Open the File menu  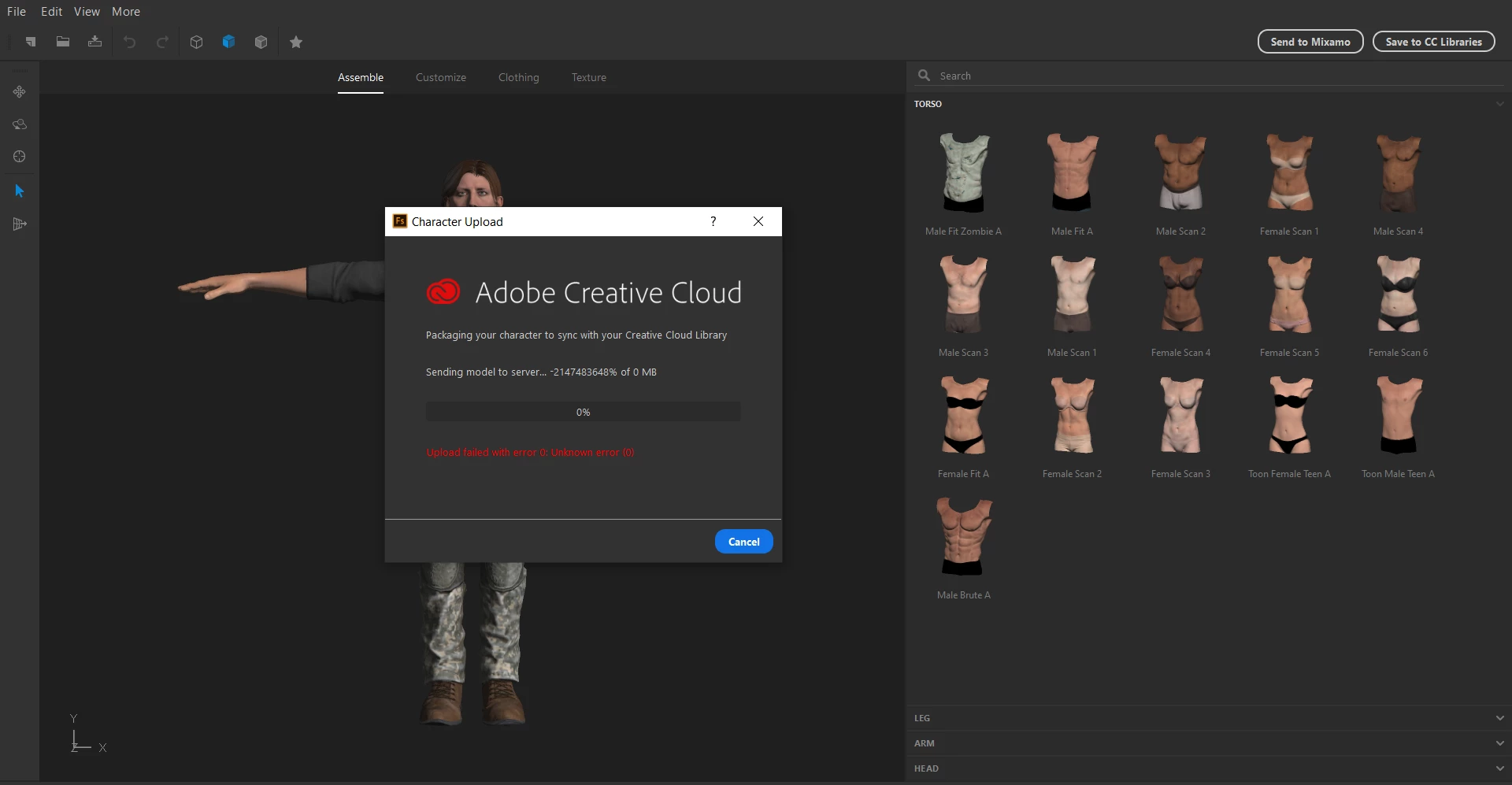click(17, 12)
